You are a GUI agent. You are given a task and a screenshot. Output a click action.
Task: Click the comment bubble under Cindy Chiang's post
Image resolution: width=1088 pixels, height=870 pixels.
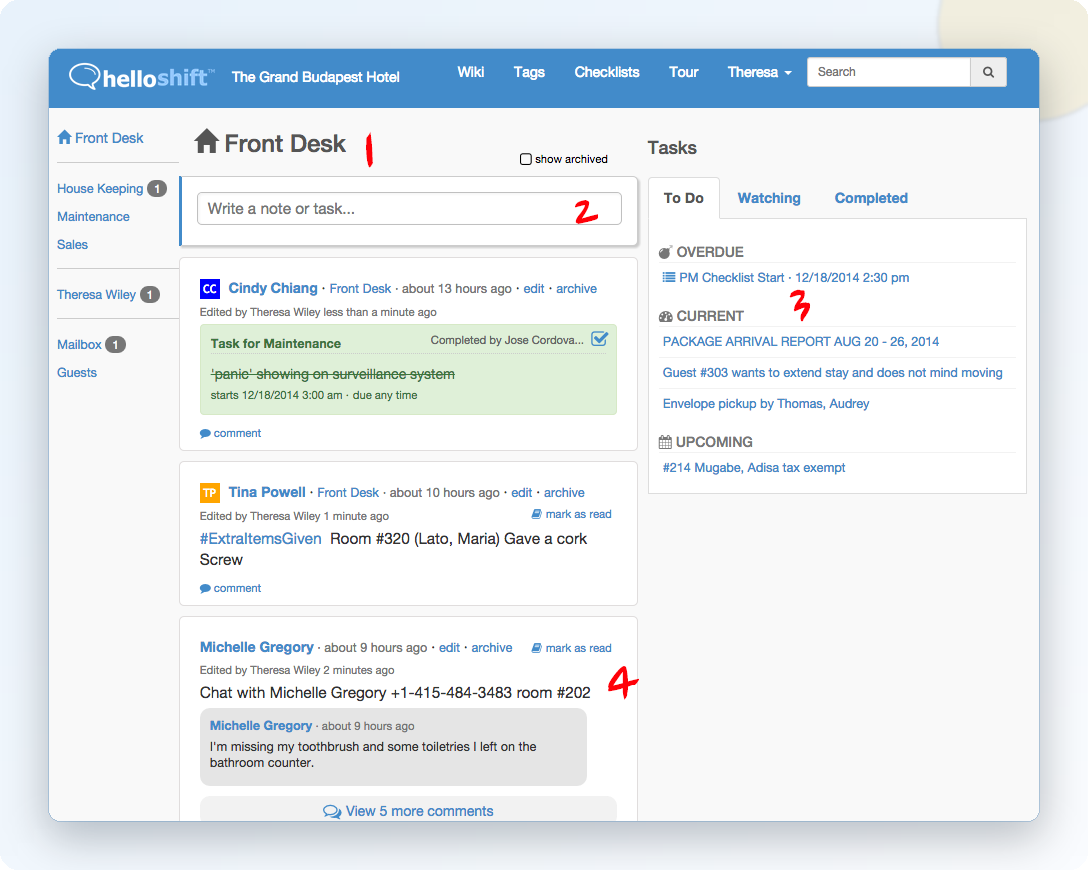pyautogui.click(x=205, y=434)
